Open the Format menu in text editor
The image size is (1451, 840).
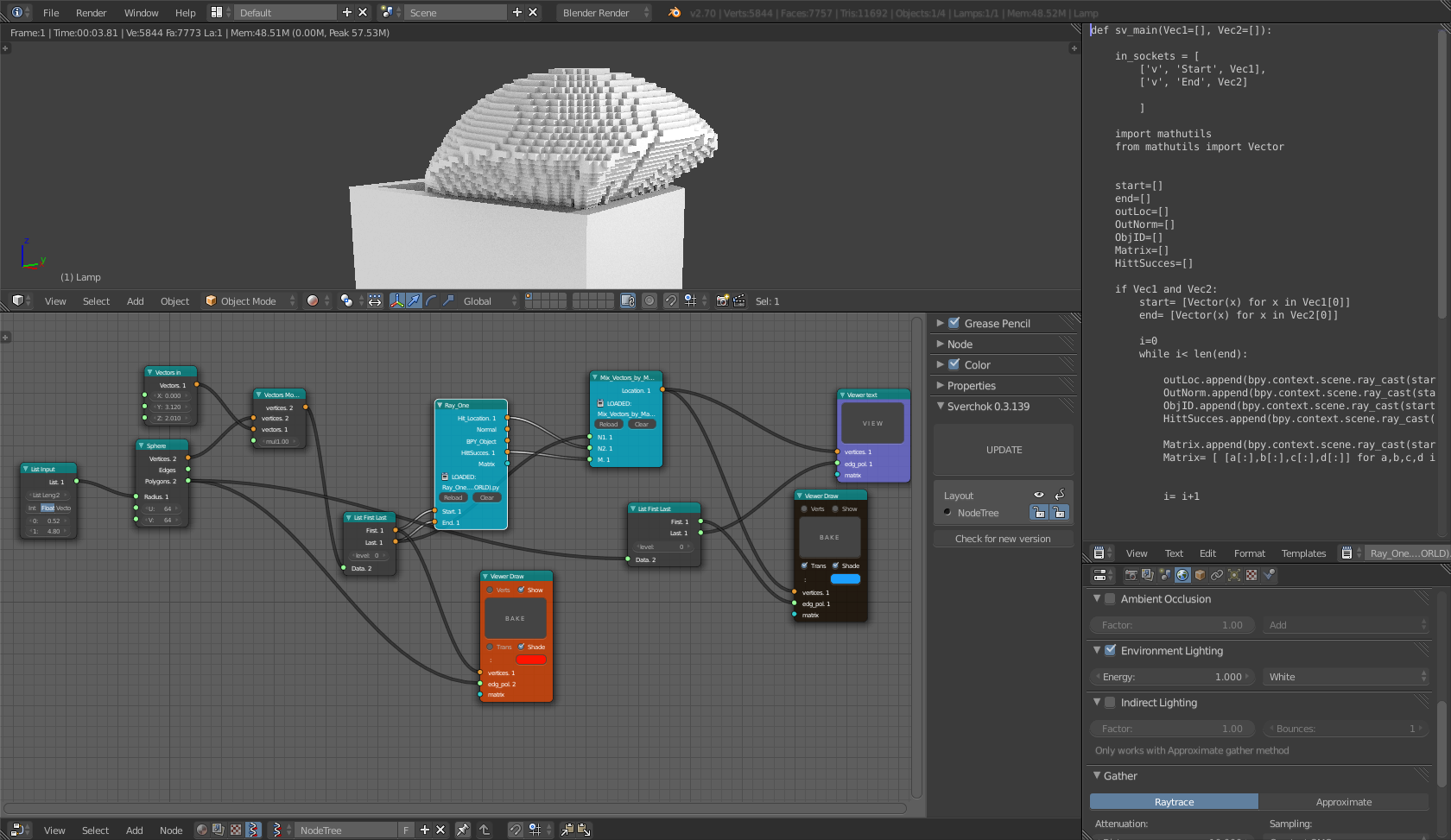1249,553
